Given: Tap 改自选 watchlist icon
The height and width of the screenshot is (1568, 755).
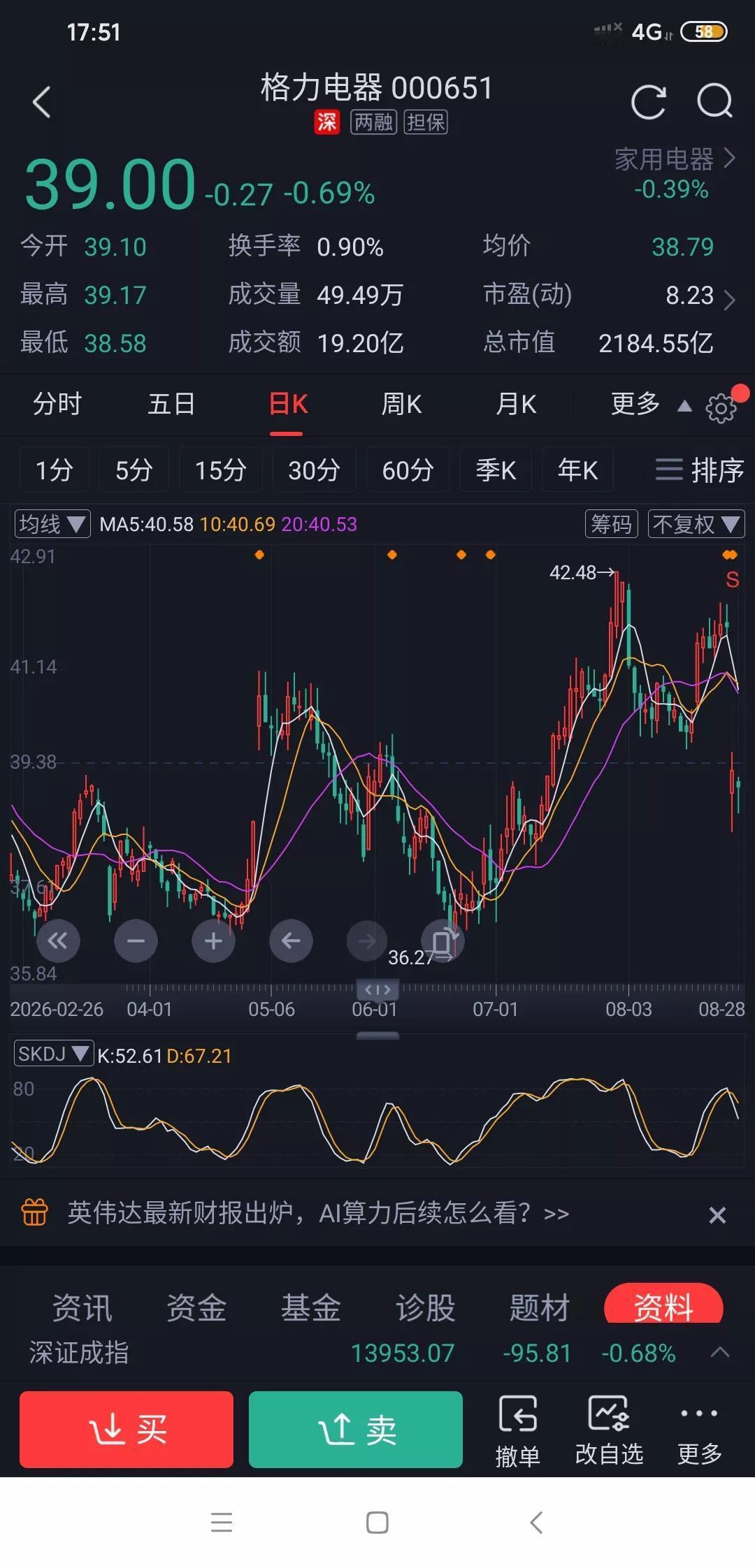Looking at the screenshot, I should pos(609,1430).
